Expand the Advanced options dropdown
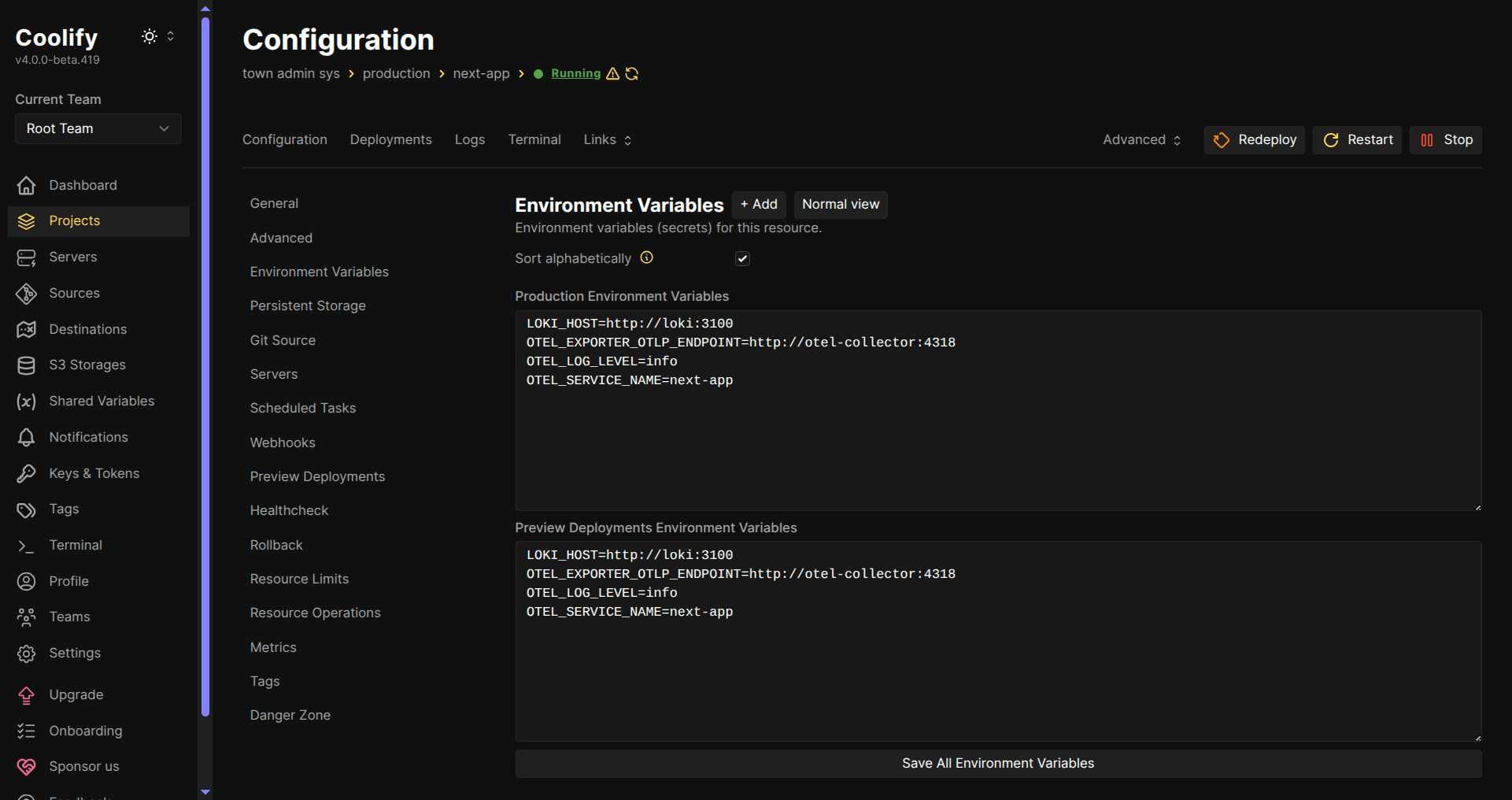Image resolution: width=1512 pixels, height=800 pixels. coord(1141,139)
